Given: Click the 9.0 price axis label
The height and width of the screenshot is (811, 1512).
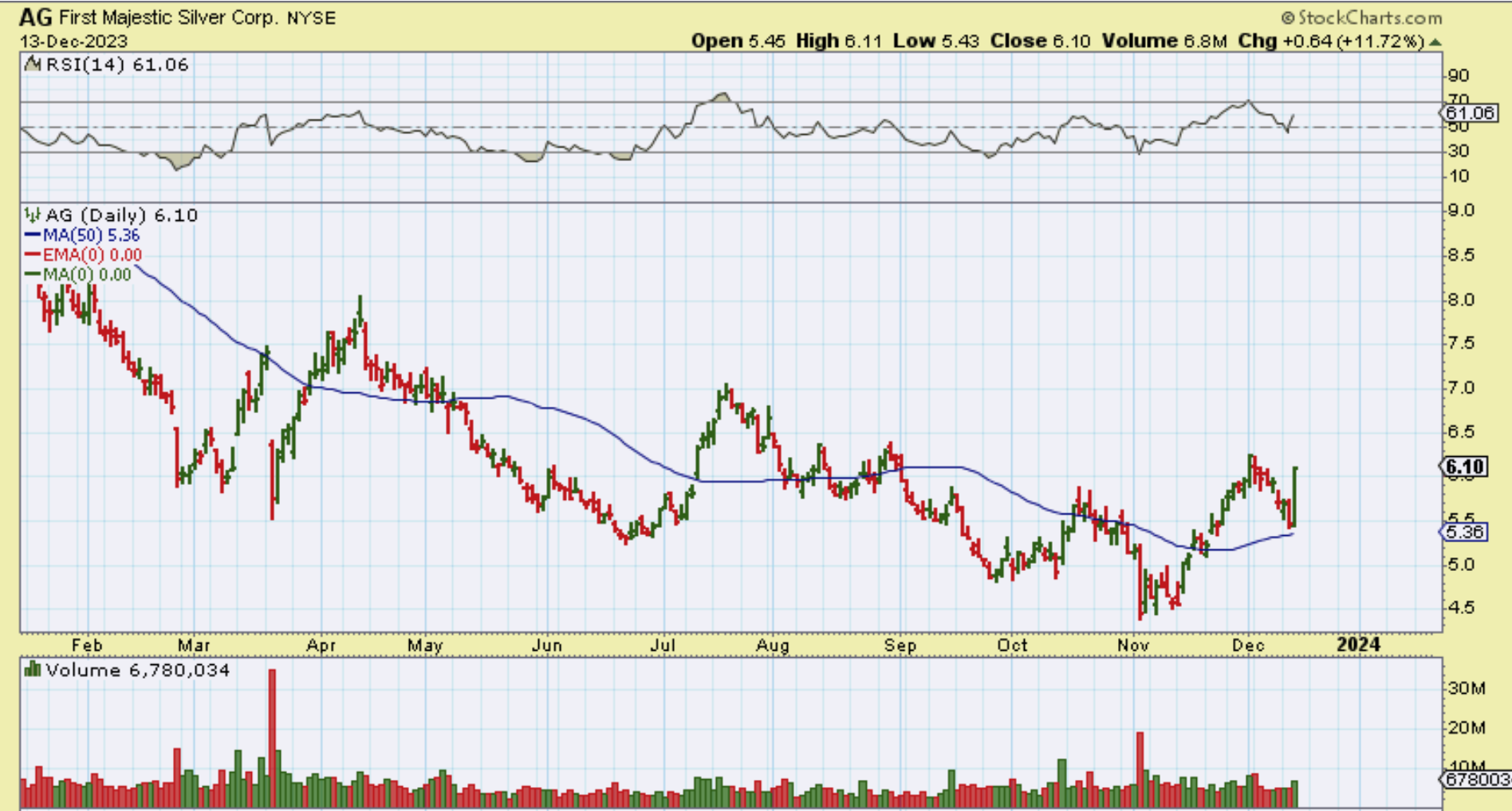Looking at the screenshot, I should pos(1459,211).
